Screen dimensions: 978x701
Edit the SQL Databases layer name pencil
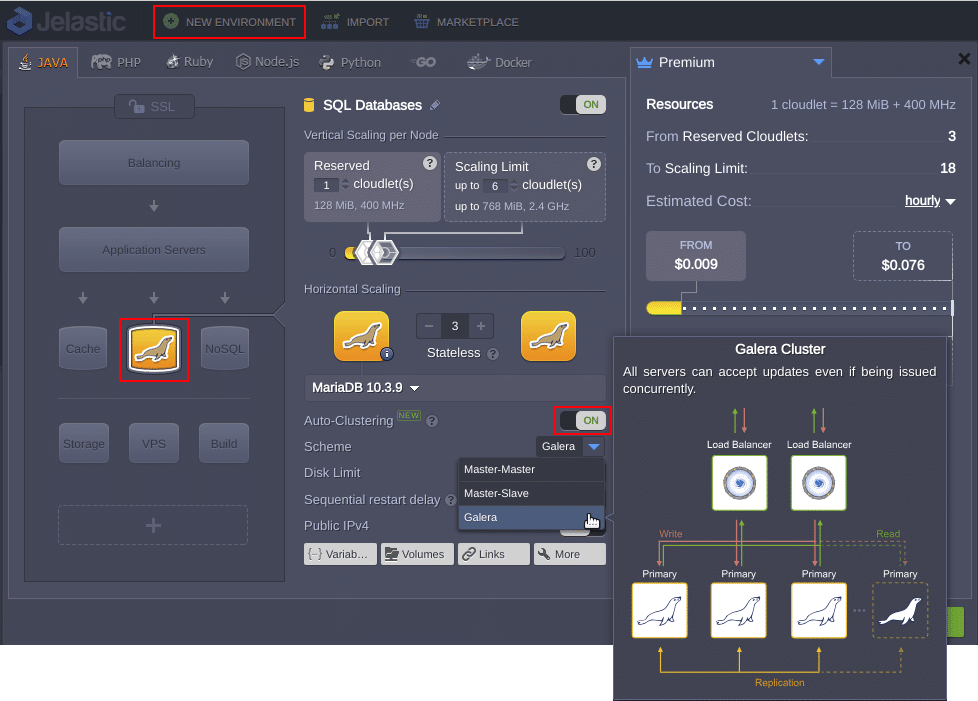coord(435,105)
